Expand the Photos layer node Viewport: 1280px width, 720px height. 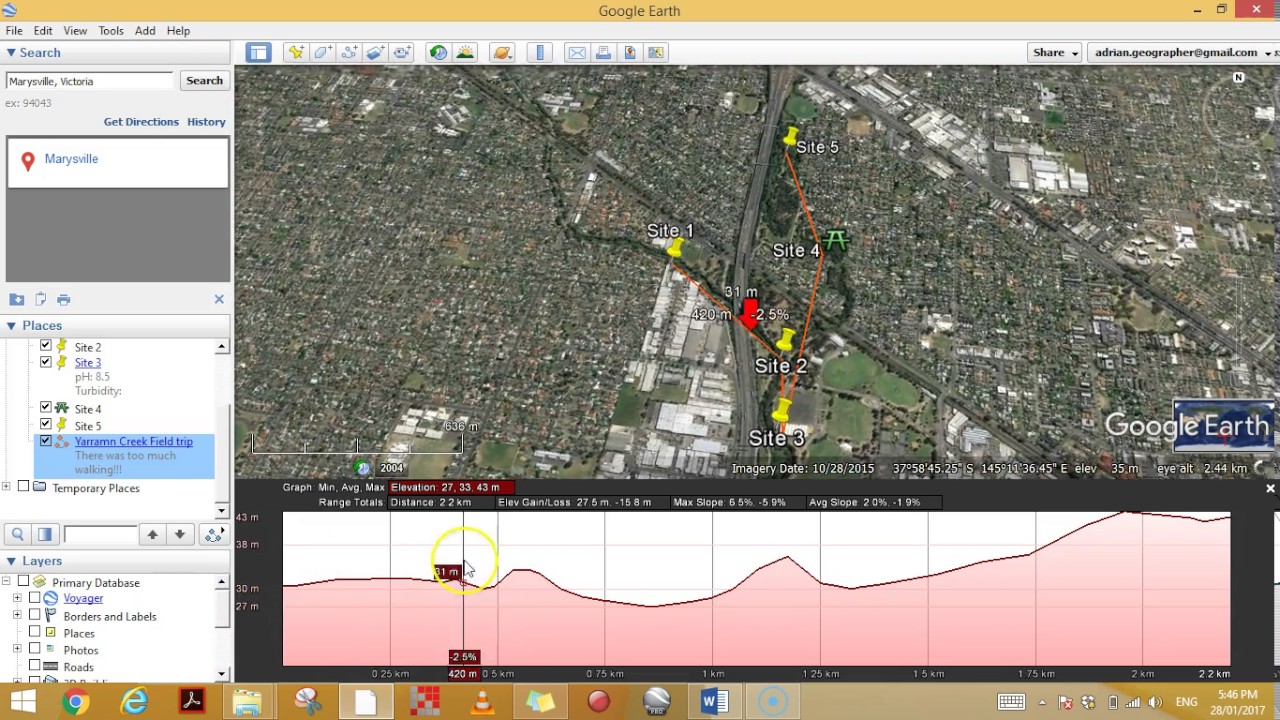click(17, 649)
